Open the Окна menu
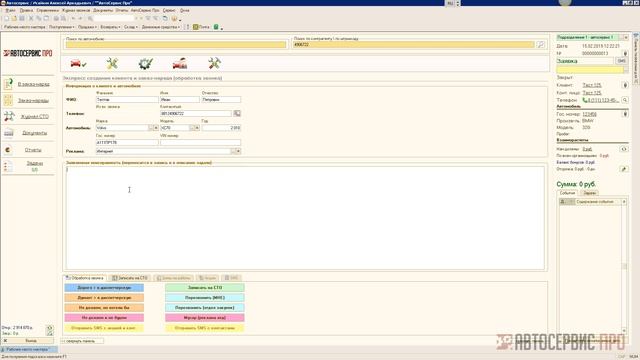 point(184,10)
